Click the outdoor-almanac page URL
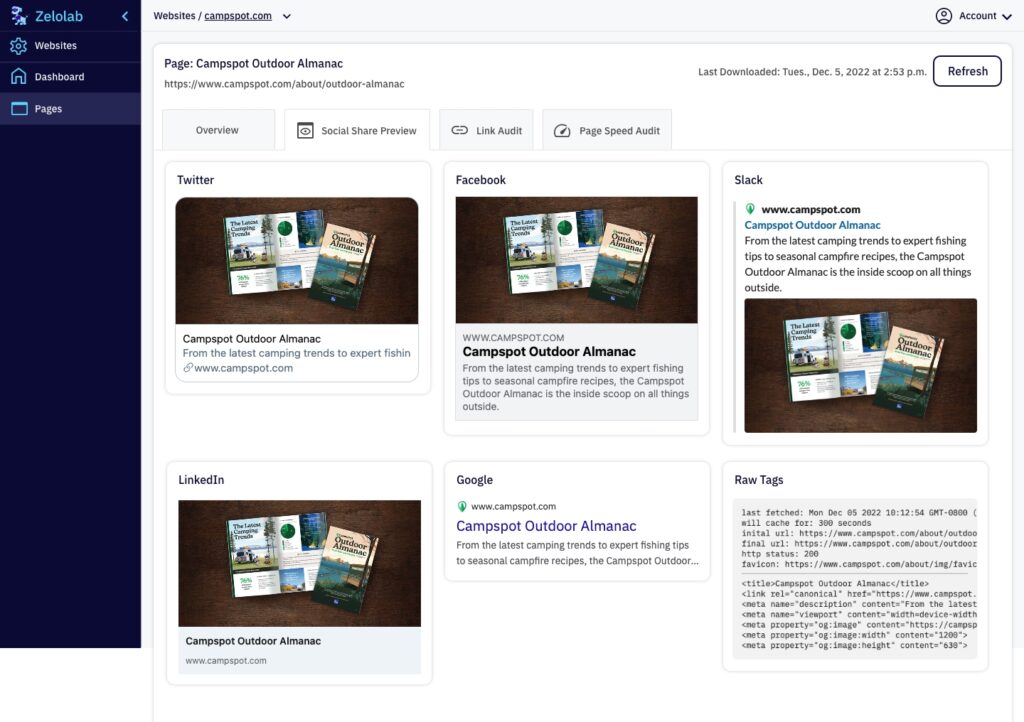 284,84
